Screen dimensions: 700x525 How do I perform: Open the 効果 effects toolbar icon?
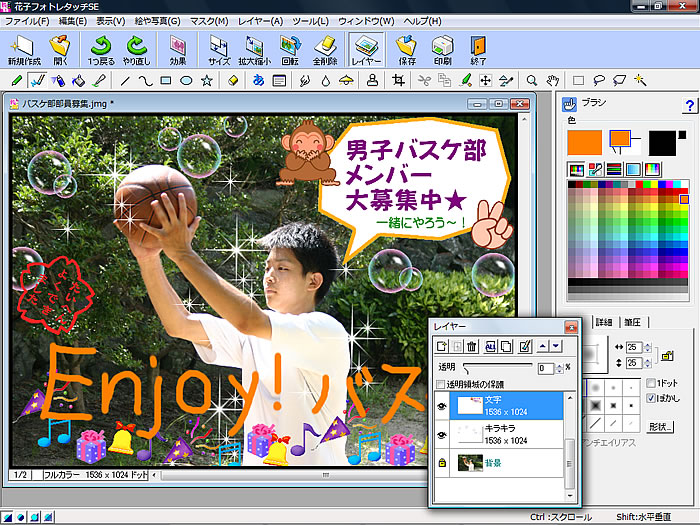point(178,50)
